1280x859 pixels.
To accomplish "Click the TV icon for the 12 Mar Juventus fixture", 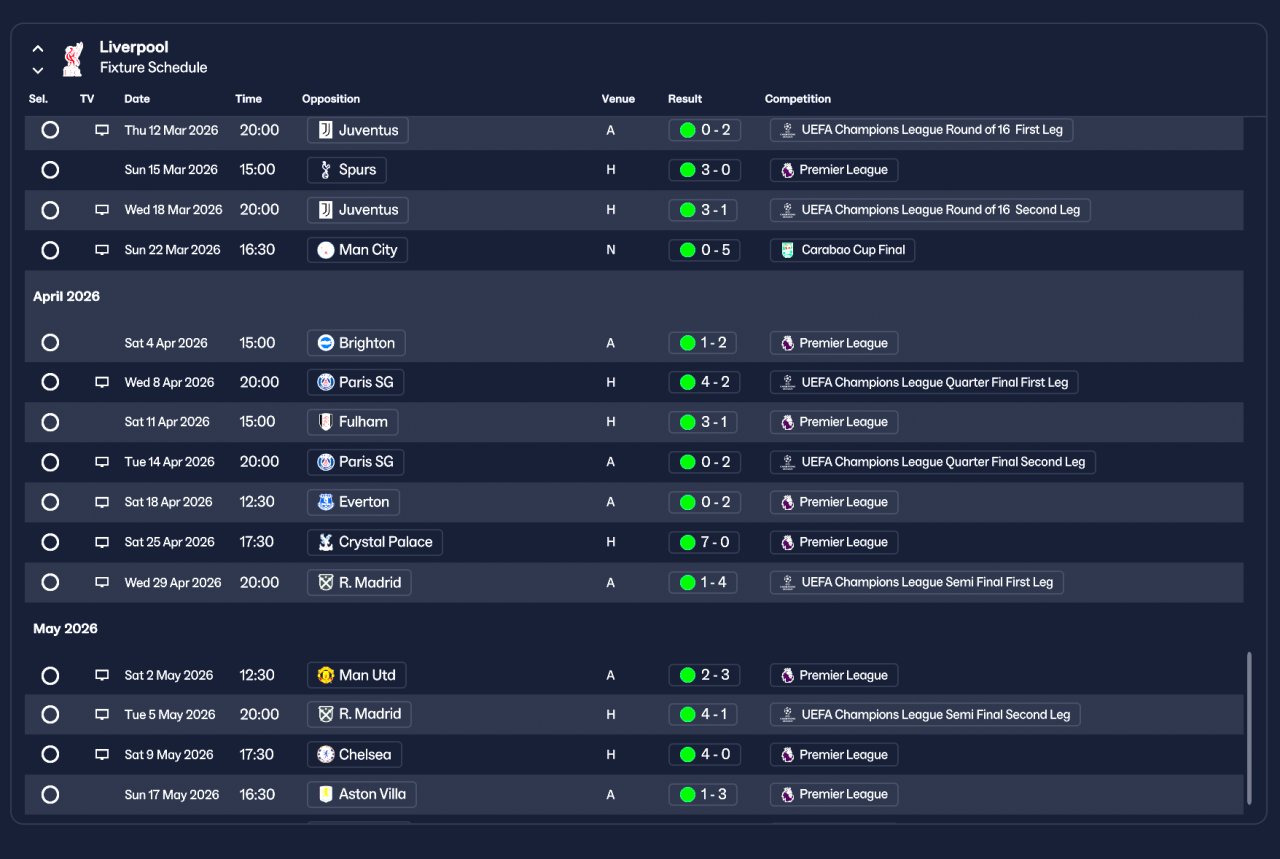I will (x=102, y=130).
